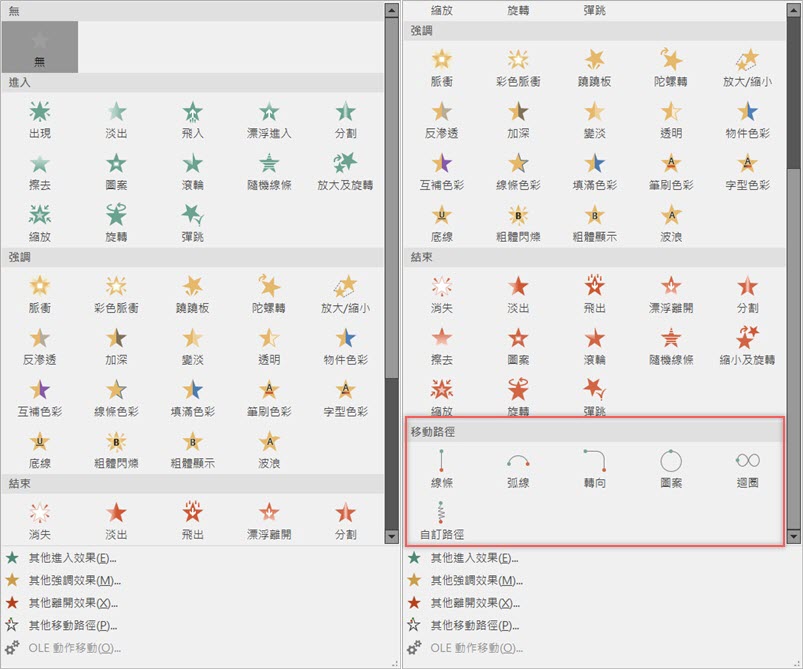Choose 陀螺轉 emphasis in left panel

click(269, 295)
